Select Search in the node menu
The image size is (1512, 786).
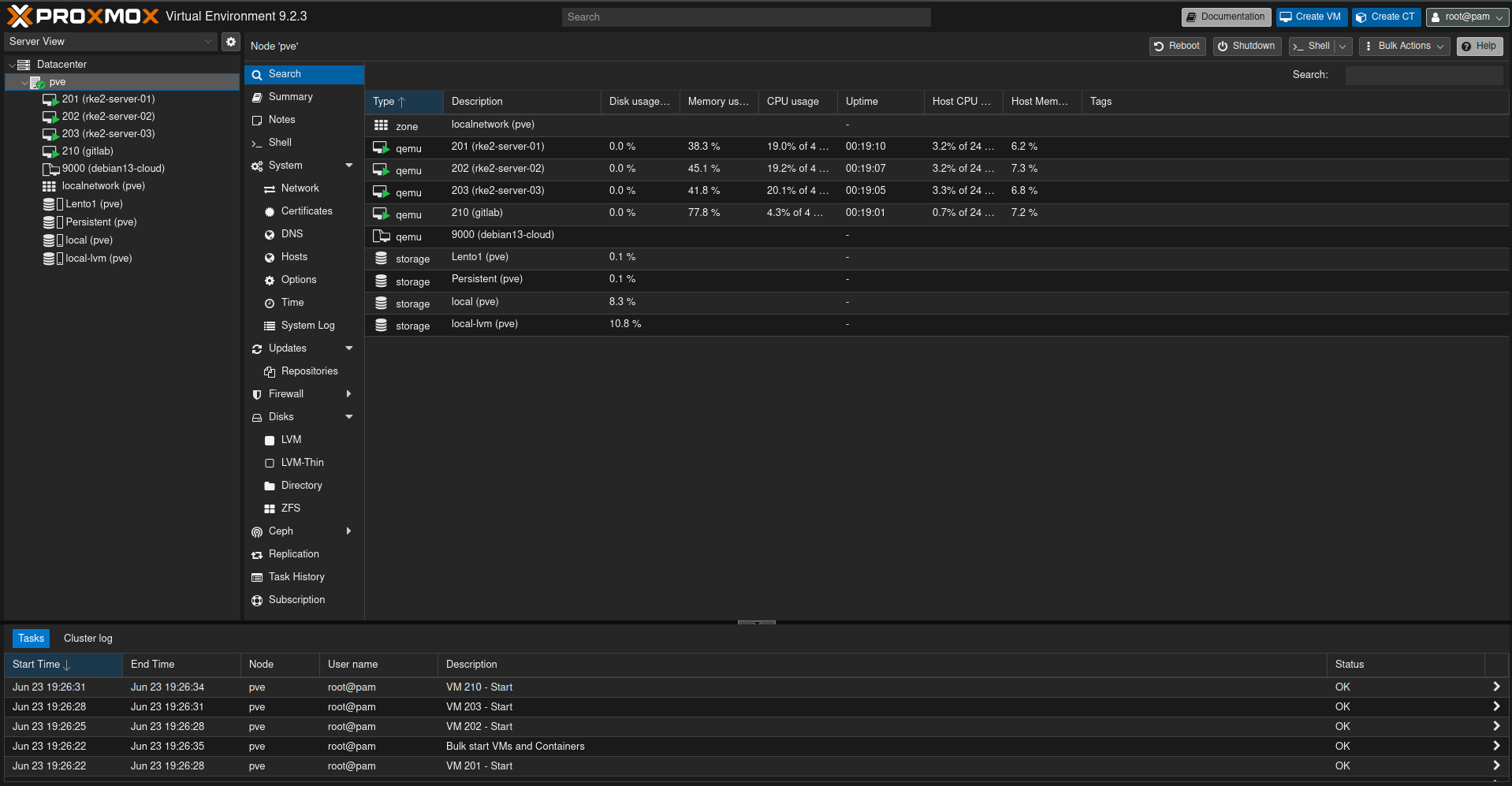(x=304, y=74)
